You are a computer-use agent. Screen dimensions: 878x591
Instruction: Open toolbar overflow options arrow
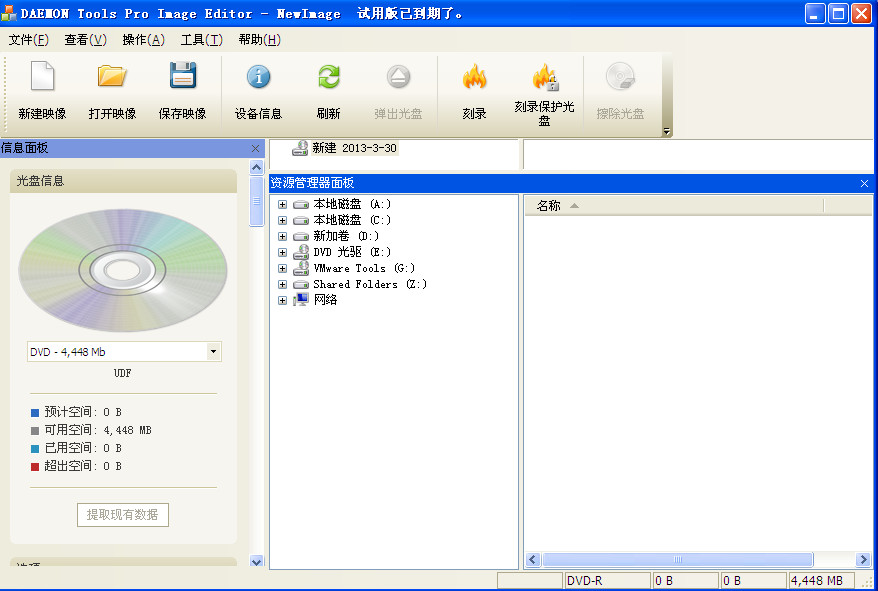[666, 131]
